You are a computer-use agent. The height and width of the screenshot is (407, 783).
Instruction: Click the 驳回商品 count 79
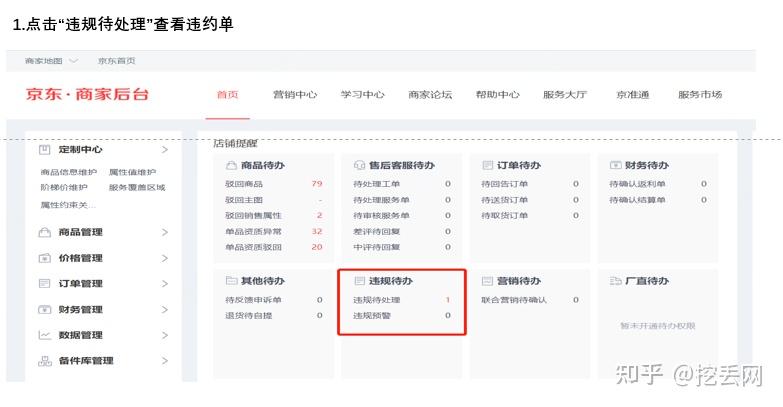[317, 184]
